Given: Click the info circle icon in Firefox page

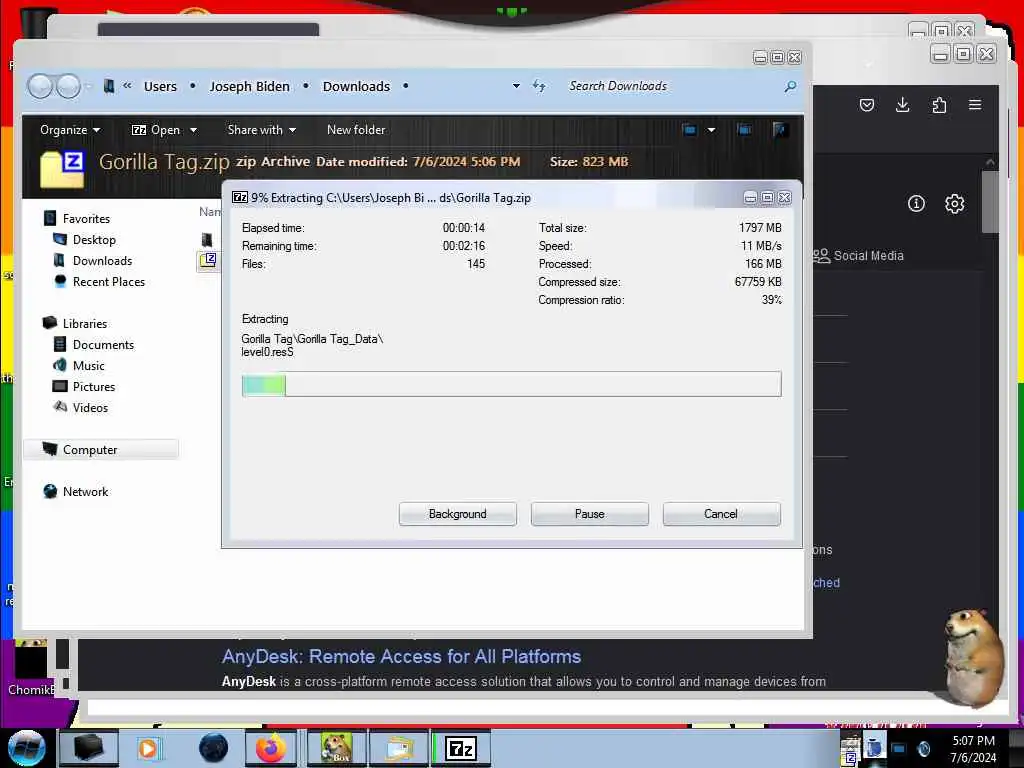Looking at the screenshot, I should tap(916, 204).
